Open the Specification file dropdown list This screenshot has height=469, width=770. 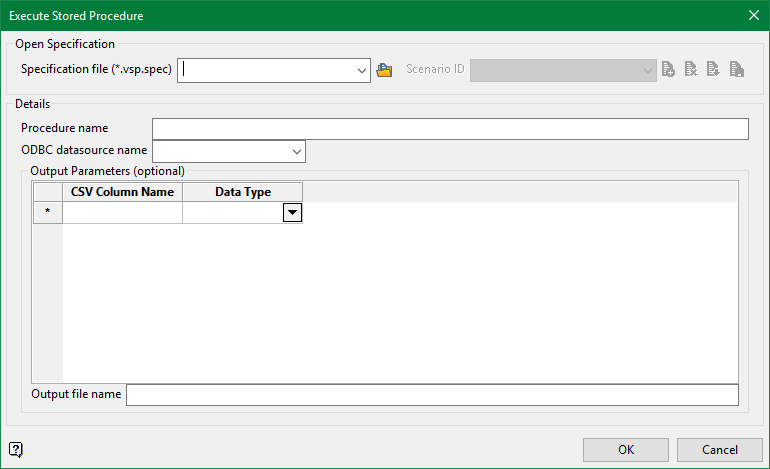pyautogui.click(x=362, y=71)
